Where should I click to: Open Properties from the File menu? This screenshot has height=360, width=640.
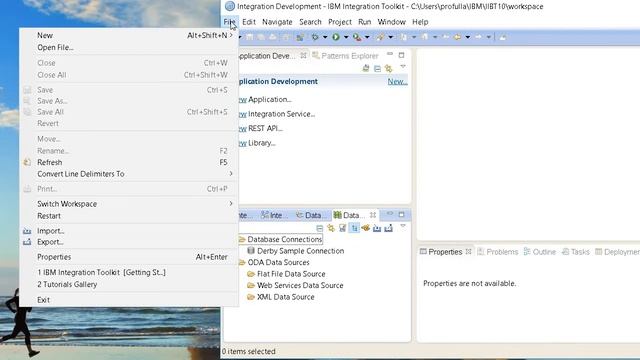tap(129, 257)
